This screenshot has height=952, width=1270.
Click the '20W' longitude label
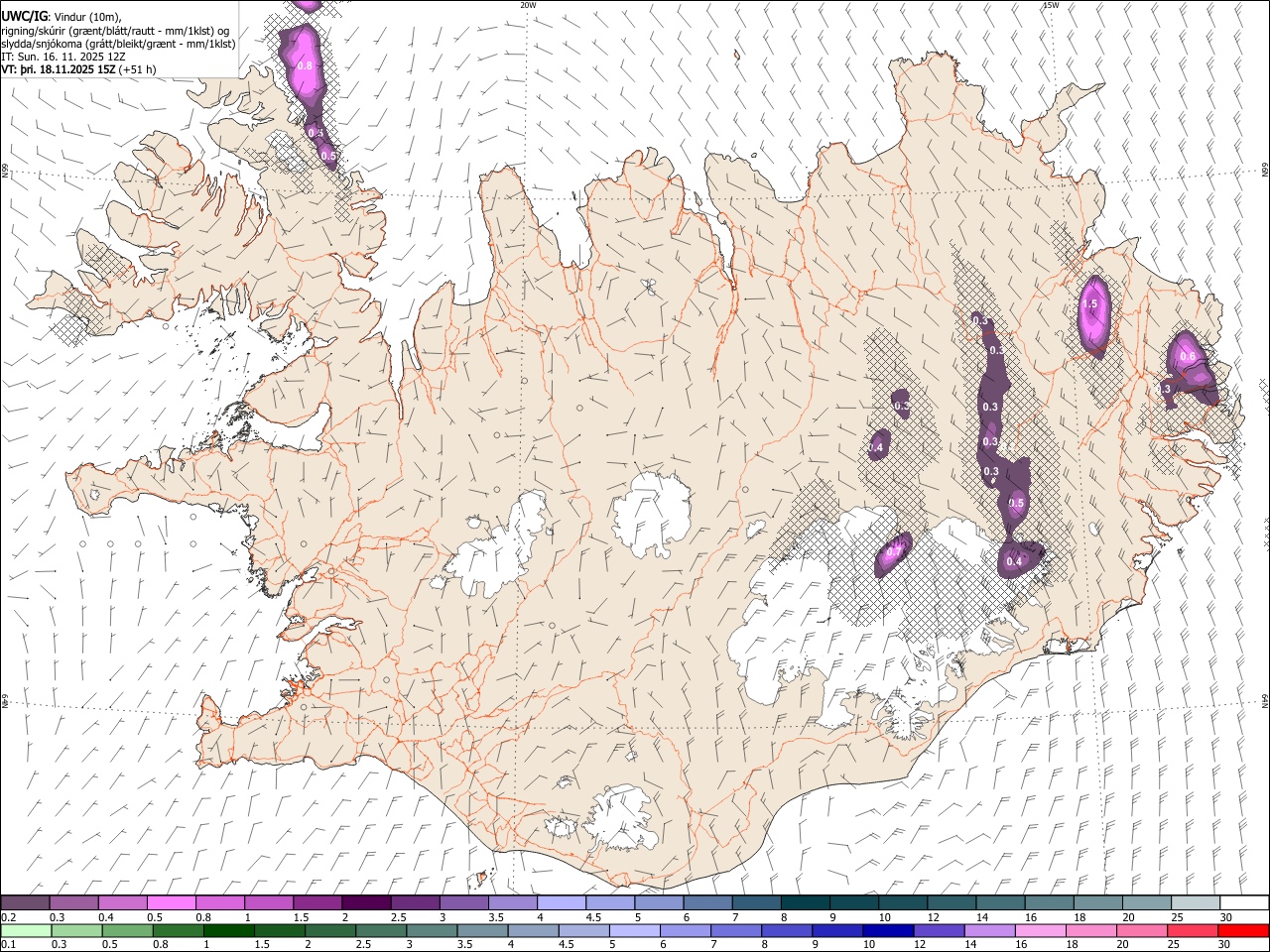pos(529,5)
